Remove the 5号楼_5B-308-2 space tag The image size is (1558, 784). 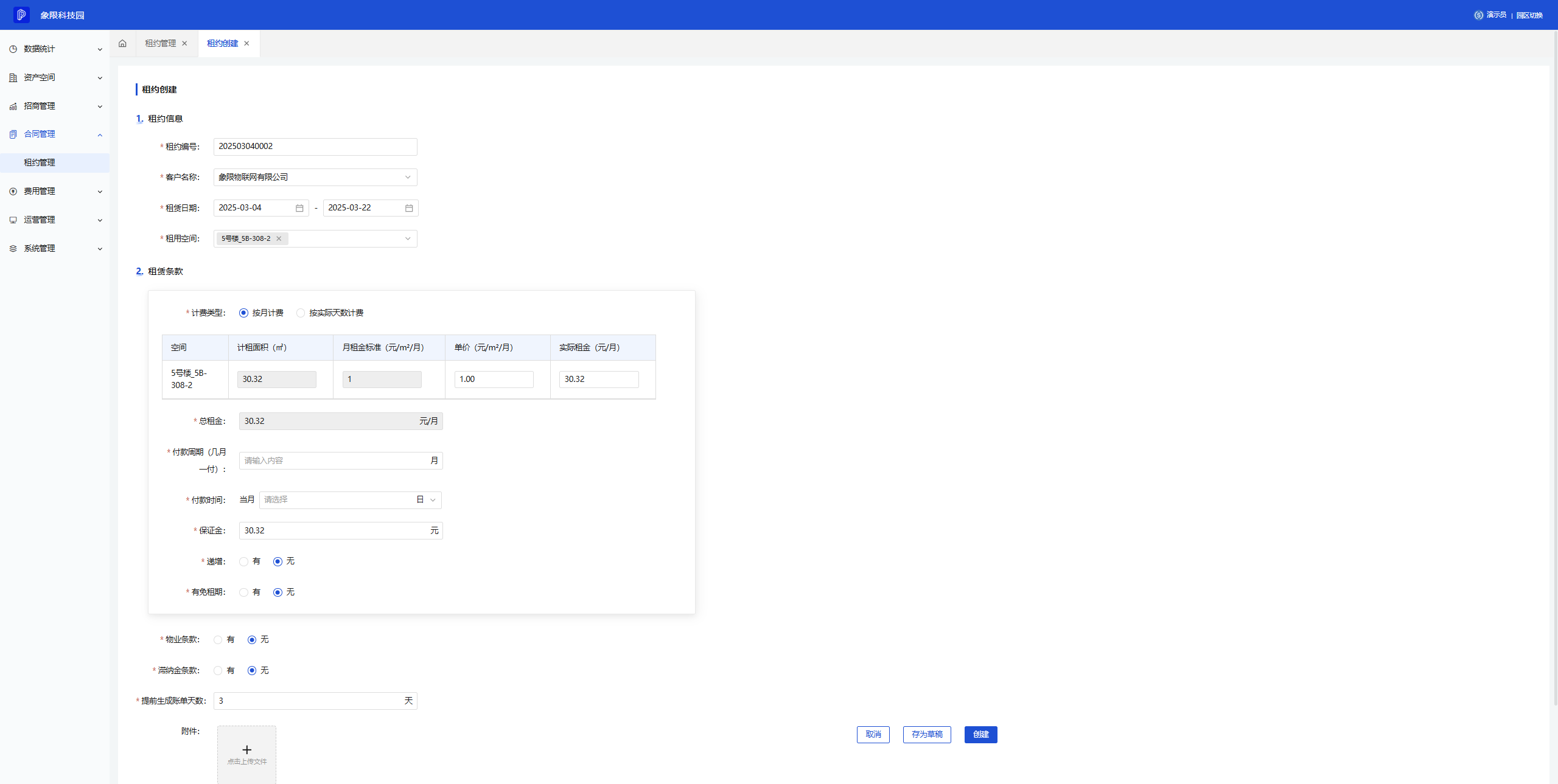(279, 238)
